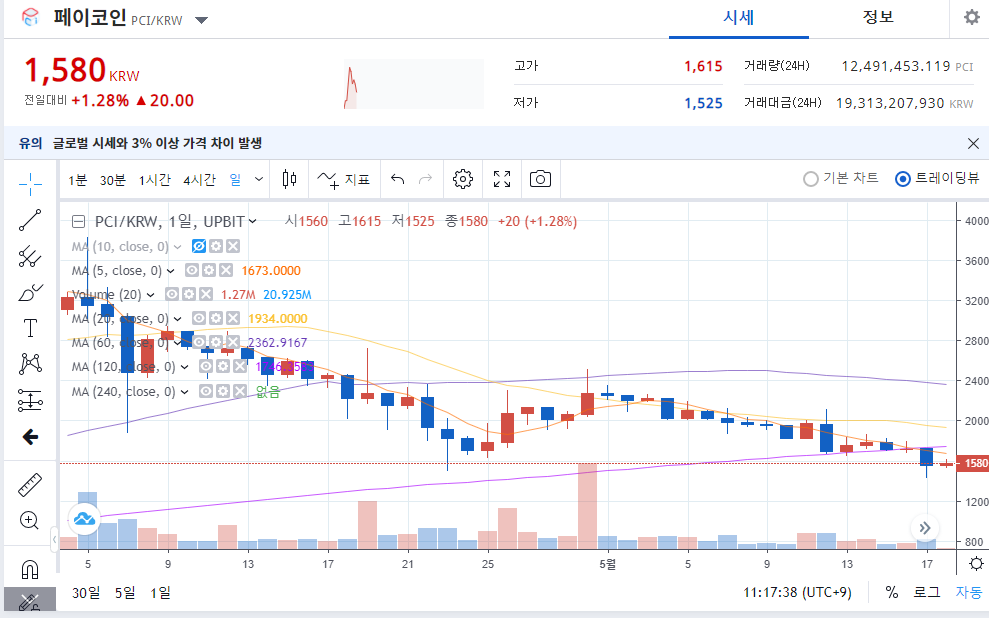Expand the MA (5, close, 0) chevron
The height and width of the screenshot is (618, 989).
(x=170, y=271)
